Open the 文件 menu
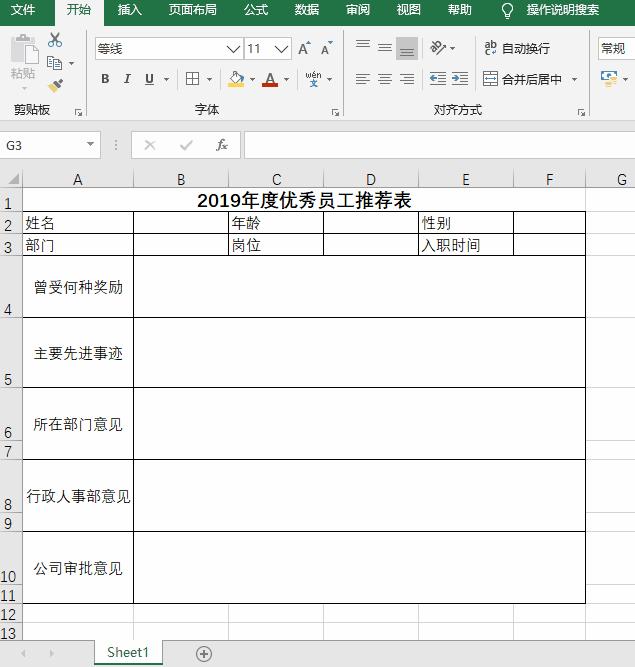Viewport: 635px width, 667px height. click(x=23, y=10)
